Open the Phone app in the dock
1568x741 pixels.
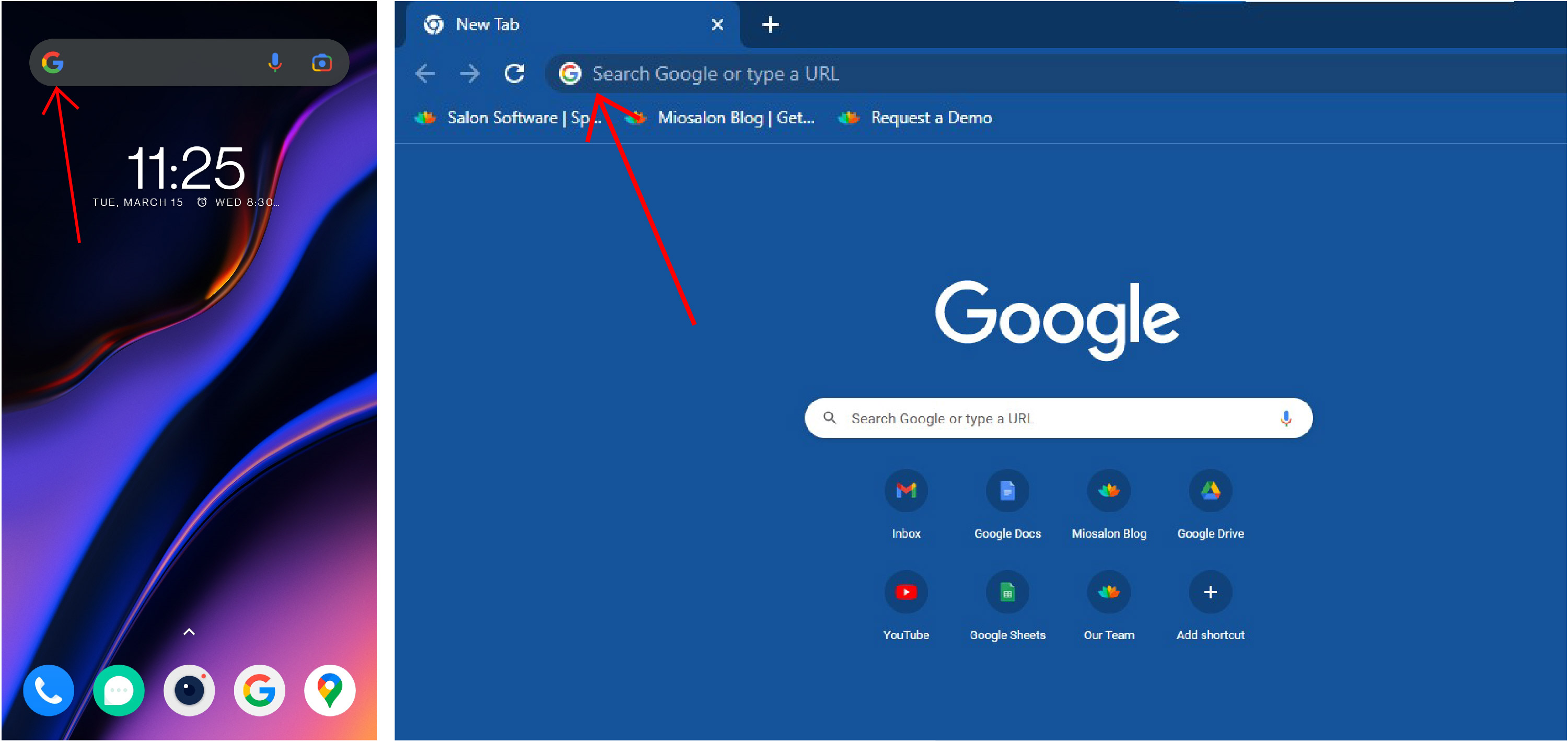coord(48,690)
